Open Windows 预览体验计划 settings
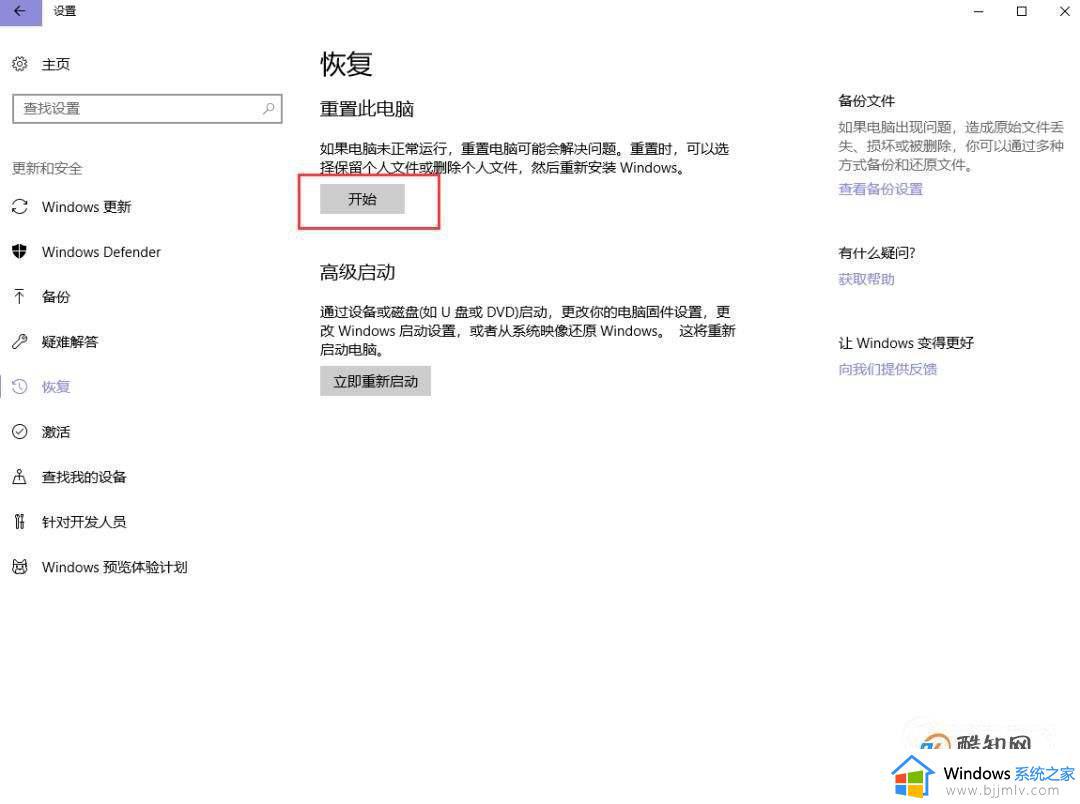Screen dimensions: 1080x804 [x=114, y=567]
